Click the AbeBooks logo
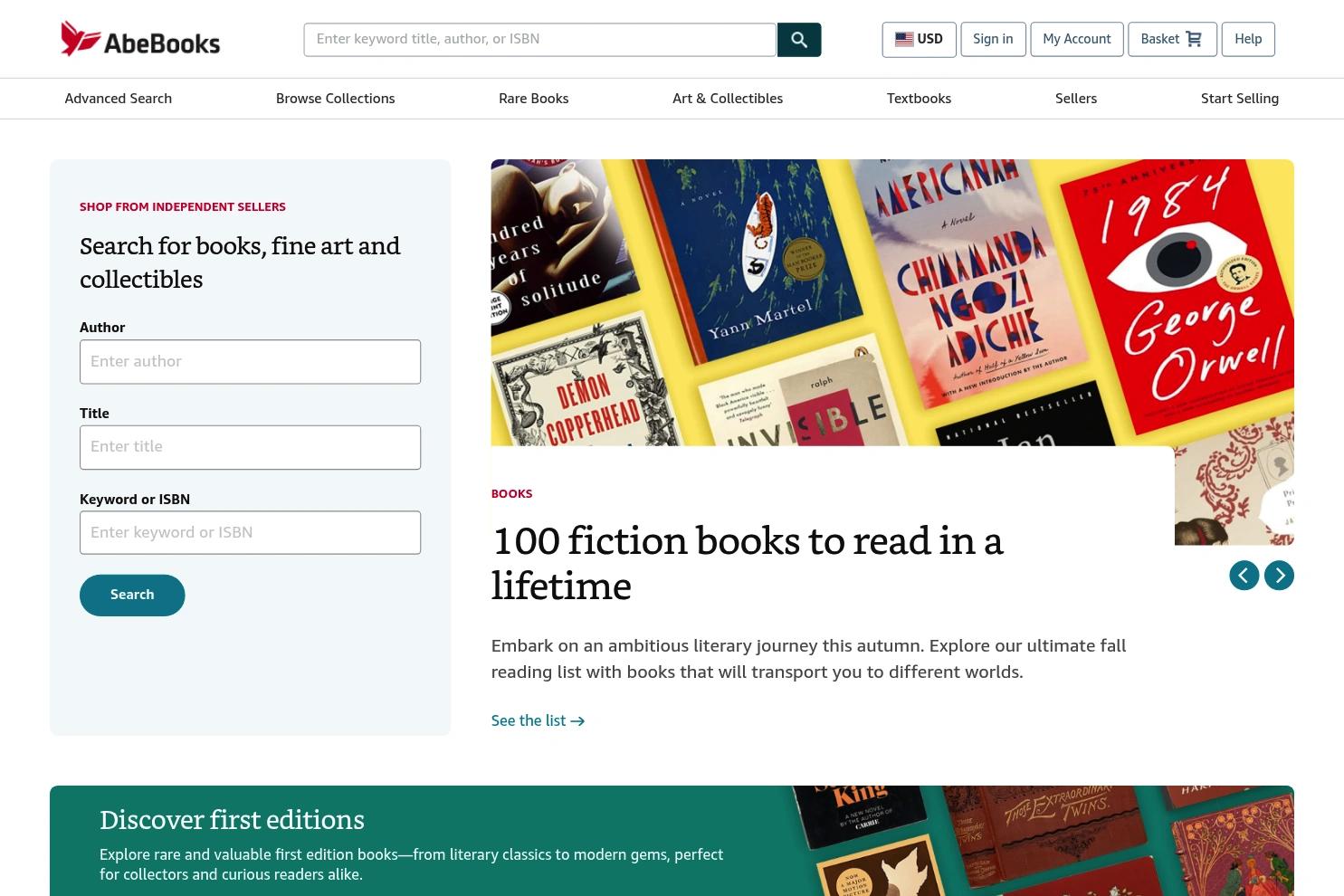The image size is (1344, 896). (140, 39)
